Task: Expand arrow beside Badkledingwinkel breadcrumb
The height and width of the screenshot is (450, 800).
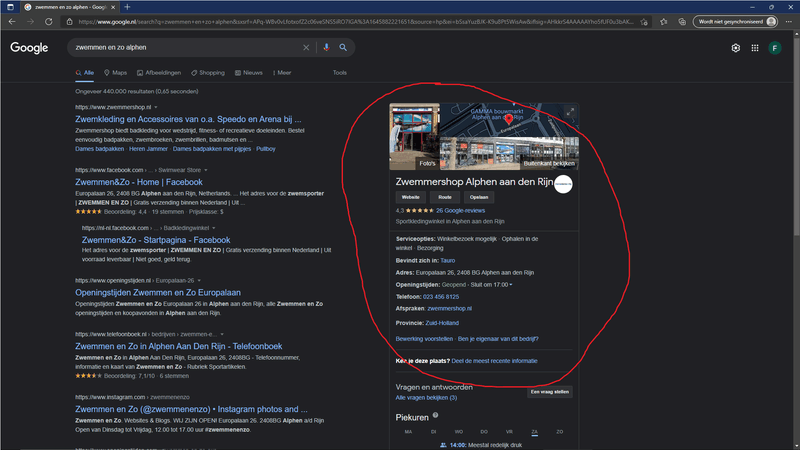Action: click(214, 228)
